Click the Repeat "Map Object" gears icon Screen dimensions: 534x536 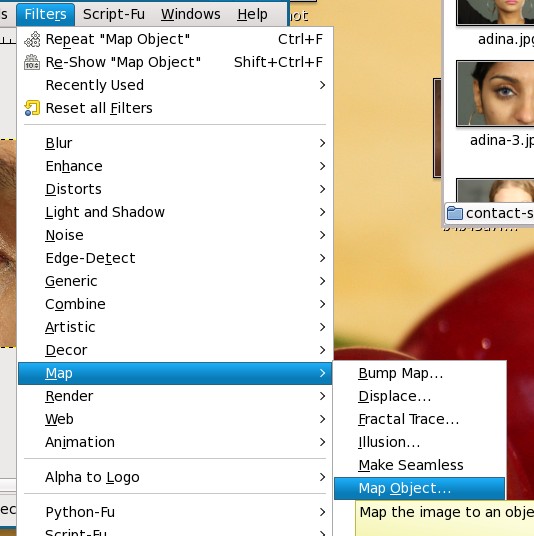click(x=32, y=39)
